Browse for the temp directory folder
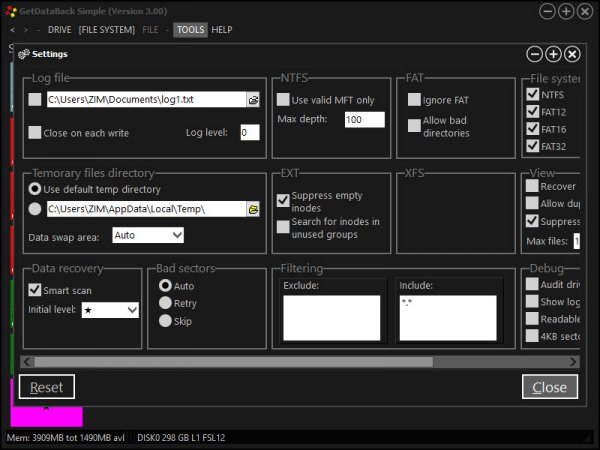This screenshot has height=450, width=600. pos(253,209)
